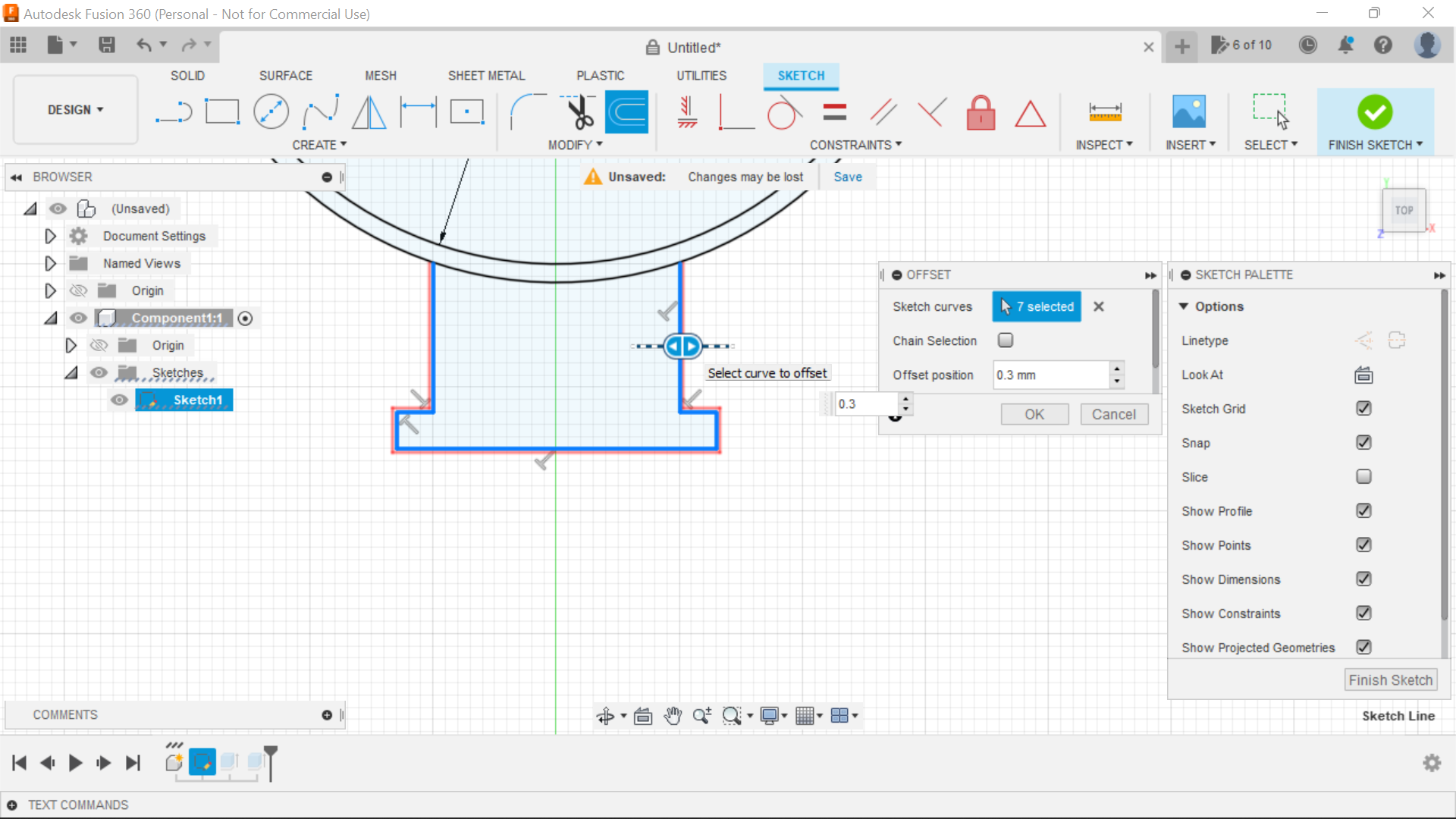This screenshot has height=819, width=1456.
Task: Enable Slice in Sketch Palette options
Action: click(x=1362, y=476)
